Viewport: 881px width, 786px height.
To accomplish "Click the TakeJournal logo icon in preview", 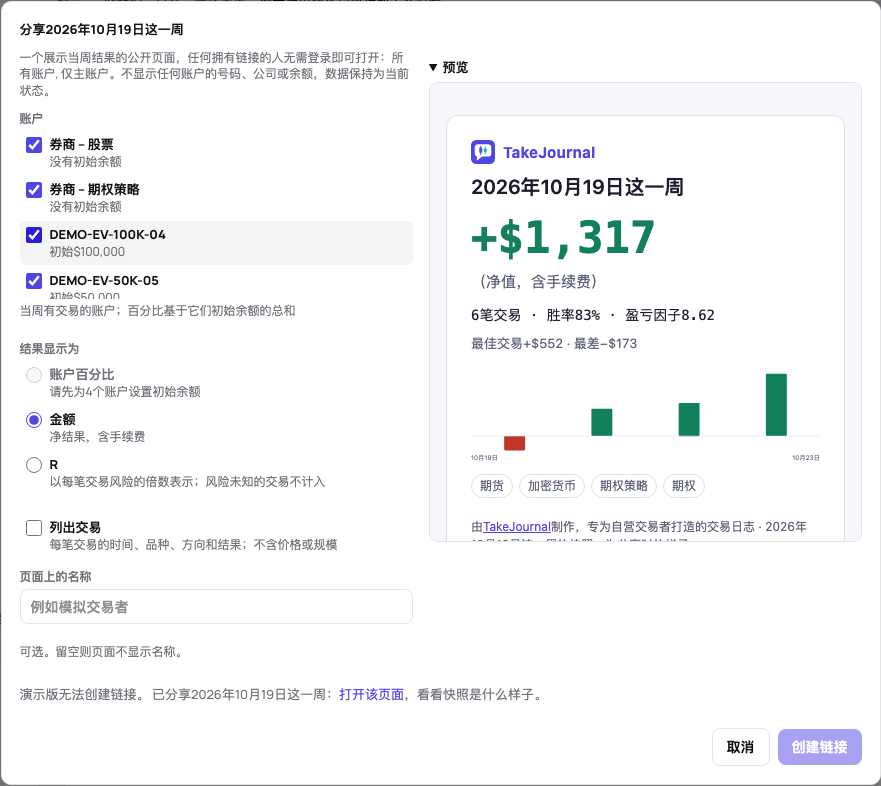I will (483, 152).
